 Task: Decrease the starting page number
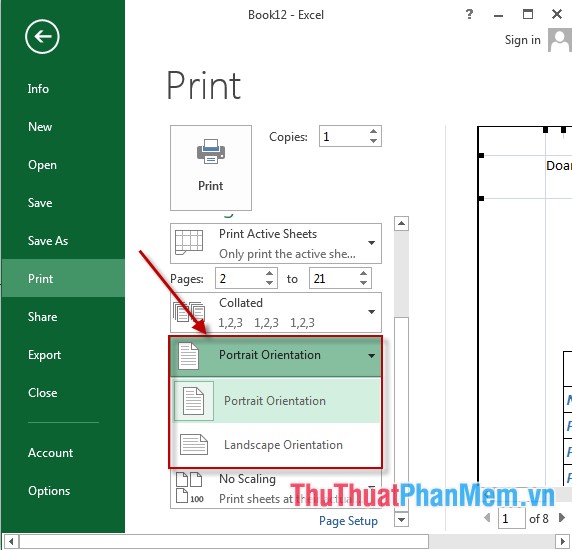pos(270,283)
